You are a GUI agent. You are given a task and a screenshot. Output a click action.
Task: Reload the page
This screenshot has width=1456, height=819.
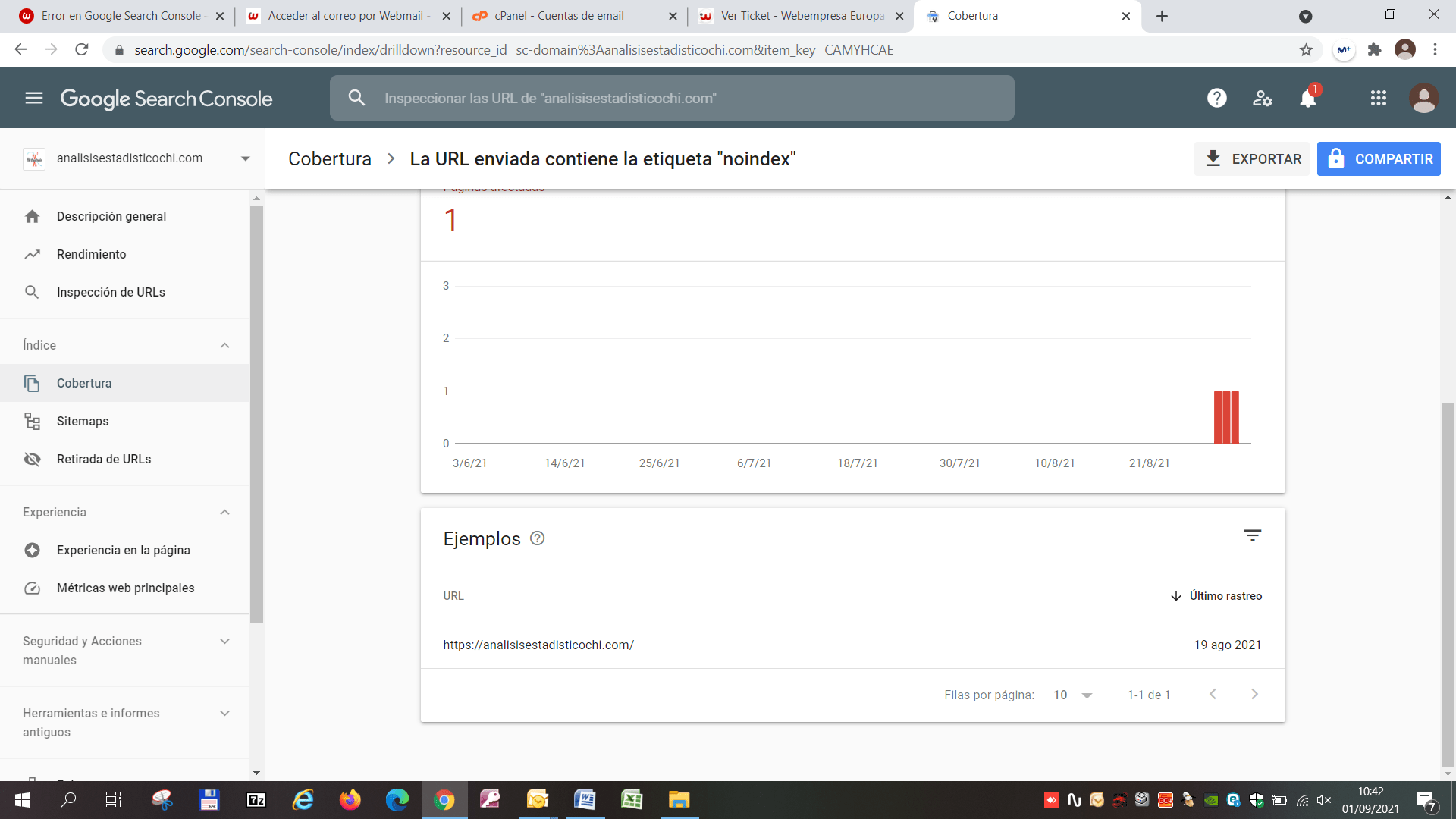(82, 50)
